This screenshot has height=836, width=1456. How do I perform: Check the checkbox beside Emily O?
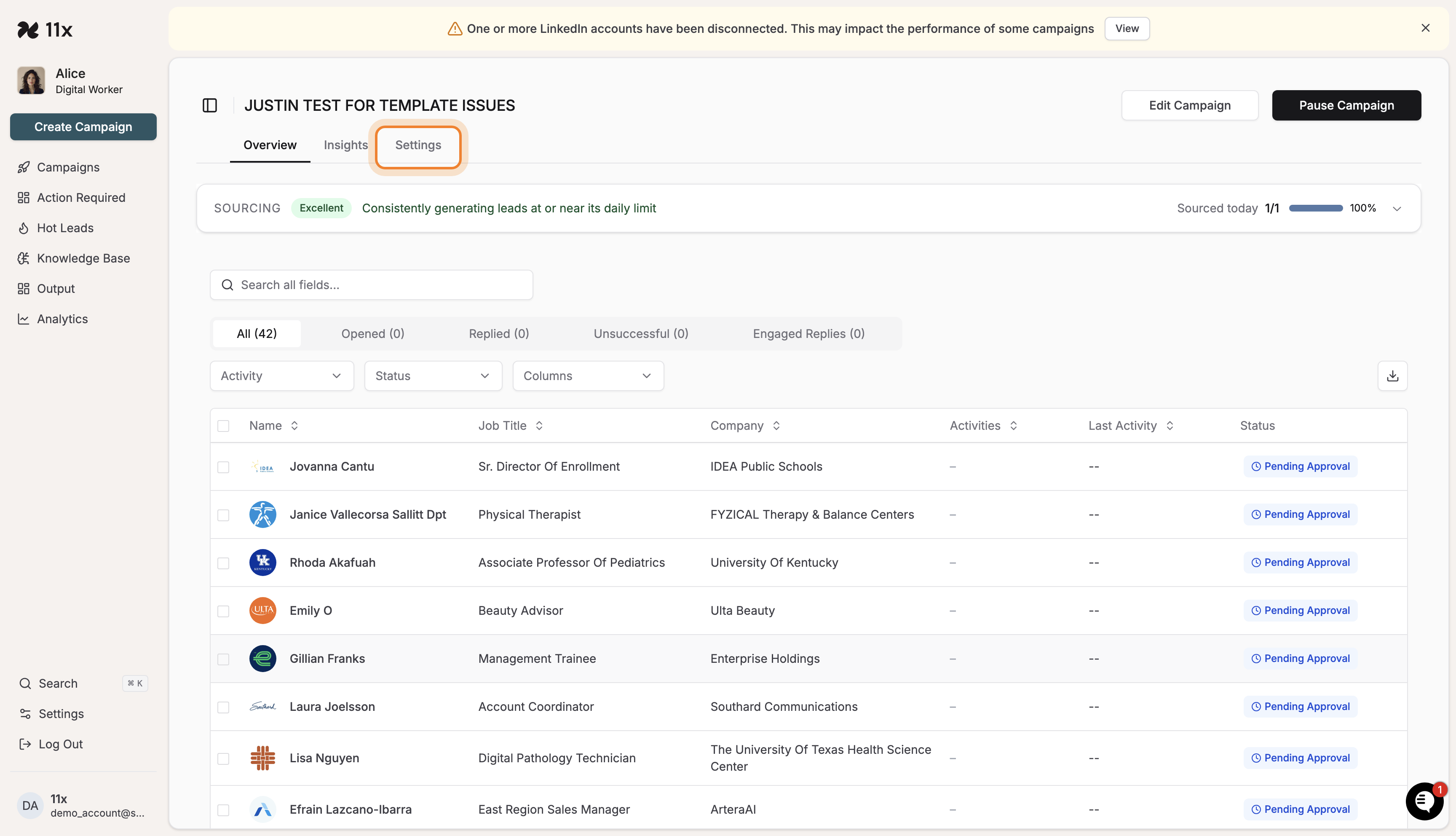point(223,610)
